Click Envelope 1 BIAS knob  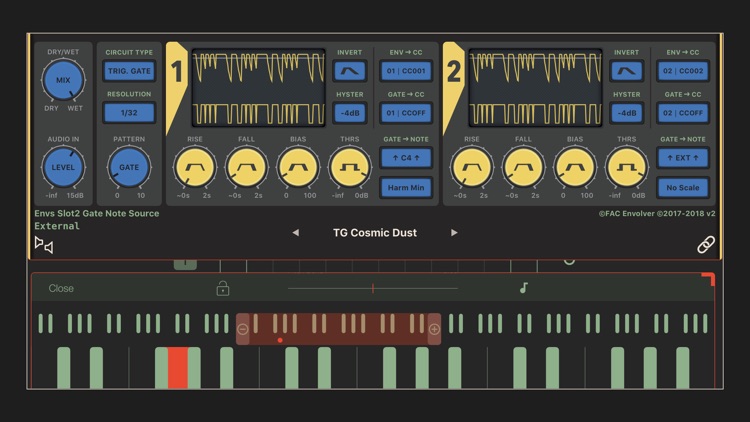pos(298,167)
